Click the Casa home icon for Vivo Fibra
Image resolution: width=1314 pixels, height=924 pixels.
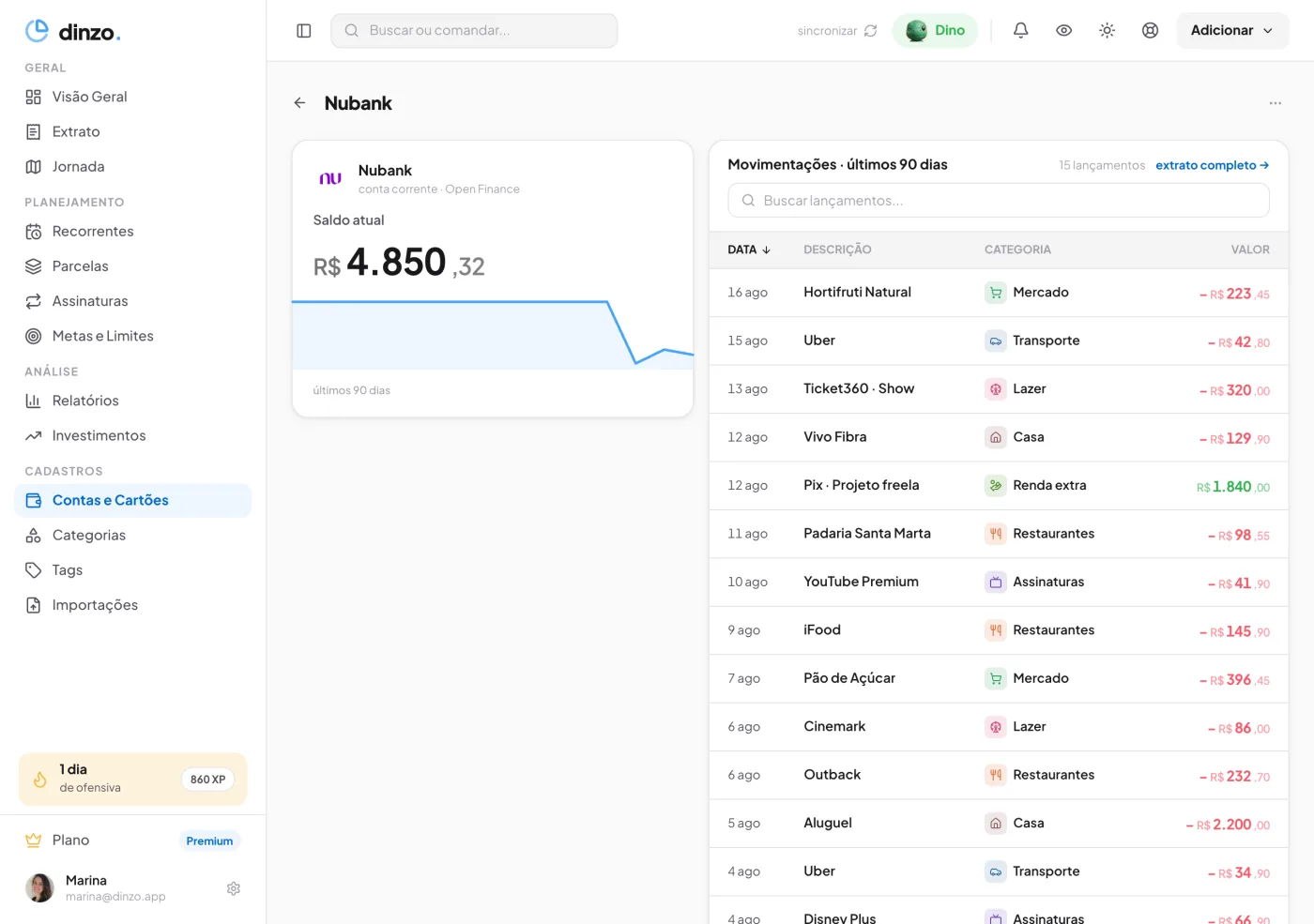pyautogui.click(x=995, y=437)
